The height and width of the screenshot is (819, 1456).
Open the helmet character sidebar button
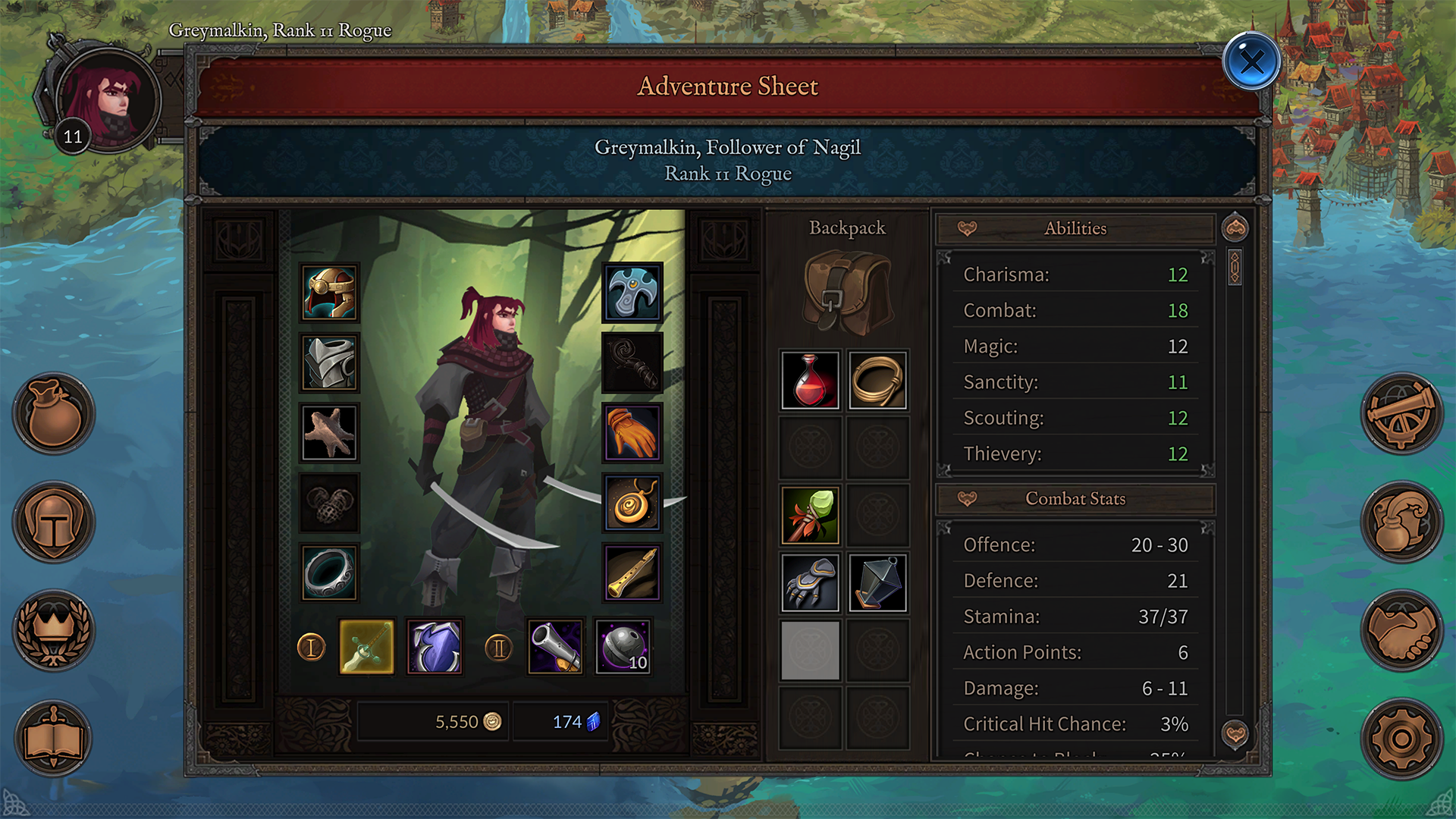(x=54, y=522)
